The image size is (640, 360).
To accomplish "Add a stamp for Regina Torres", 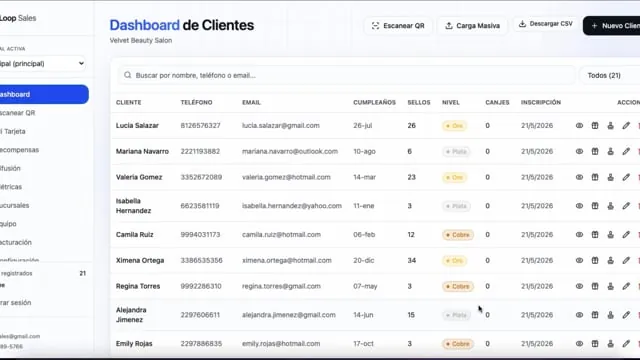I will tap(610, 286).
